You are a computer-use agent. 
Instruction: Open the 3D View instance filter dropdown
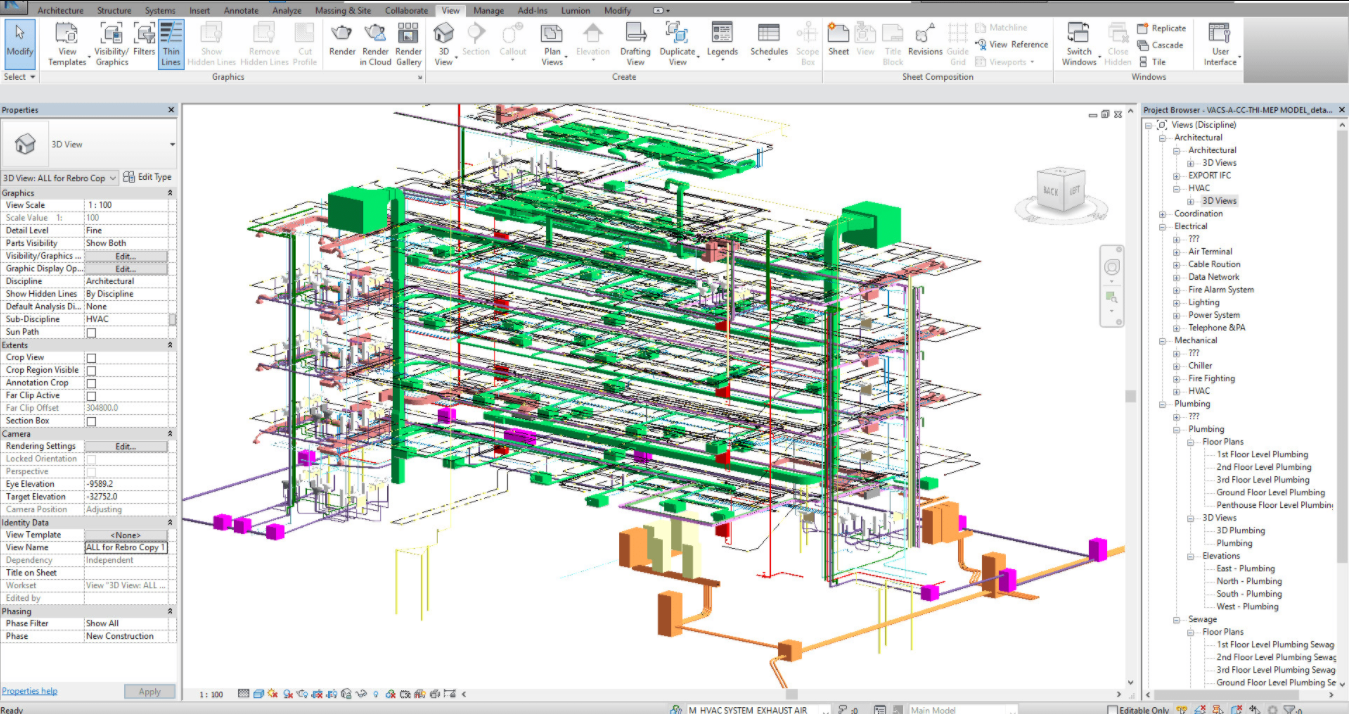tap(112, 178)
